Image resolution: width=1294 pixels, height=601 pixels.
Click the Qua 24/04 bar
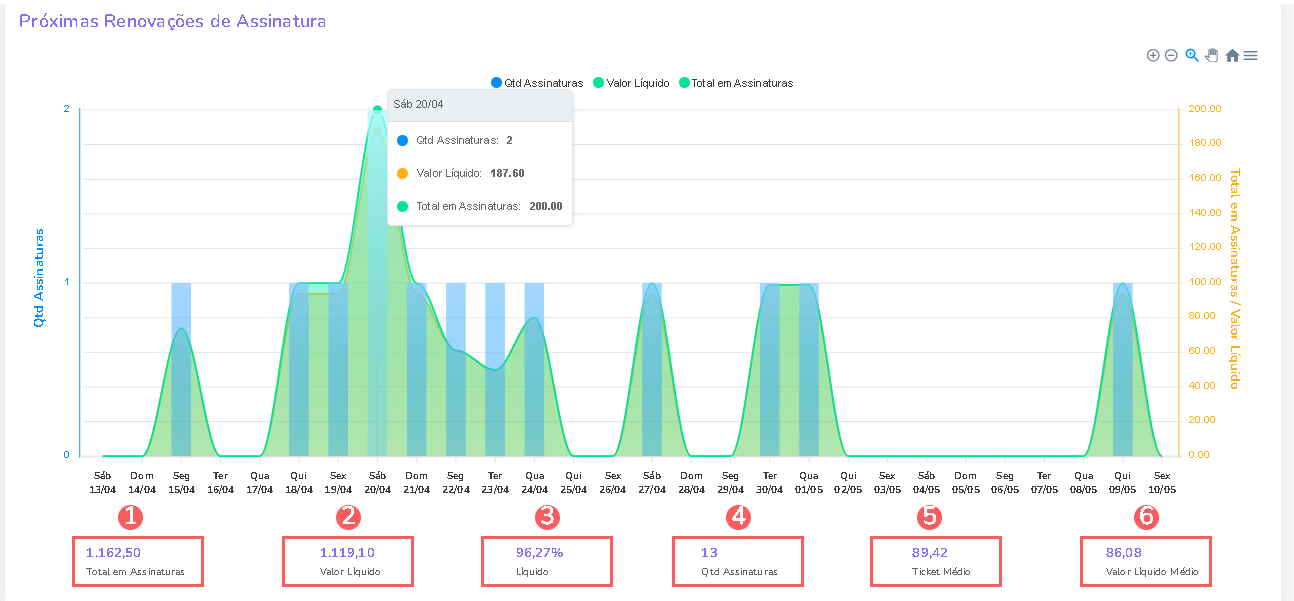point(534,369)
